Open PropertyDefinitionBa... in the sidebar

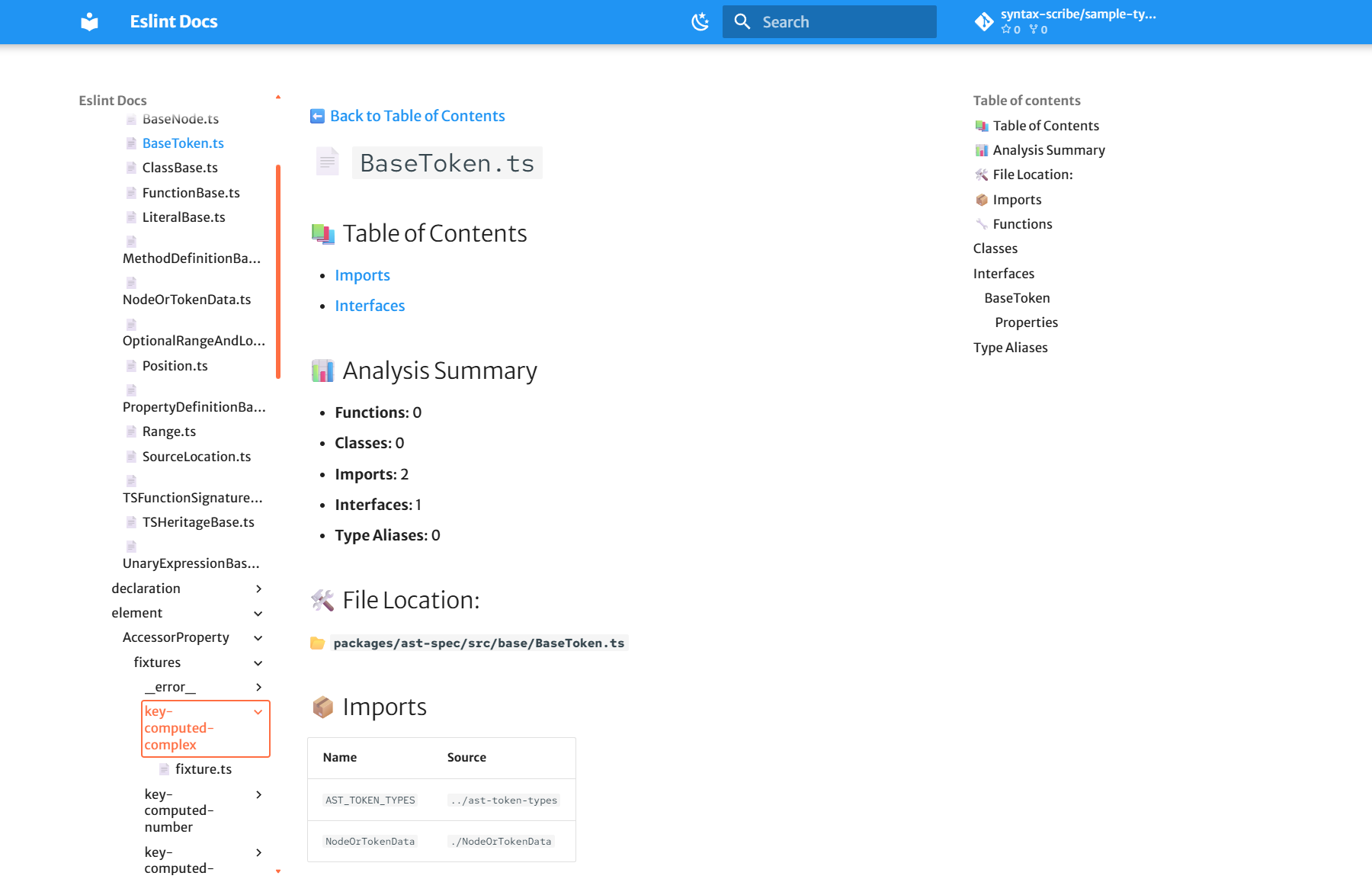pos(194,407)
